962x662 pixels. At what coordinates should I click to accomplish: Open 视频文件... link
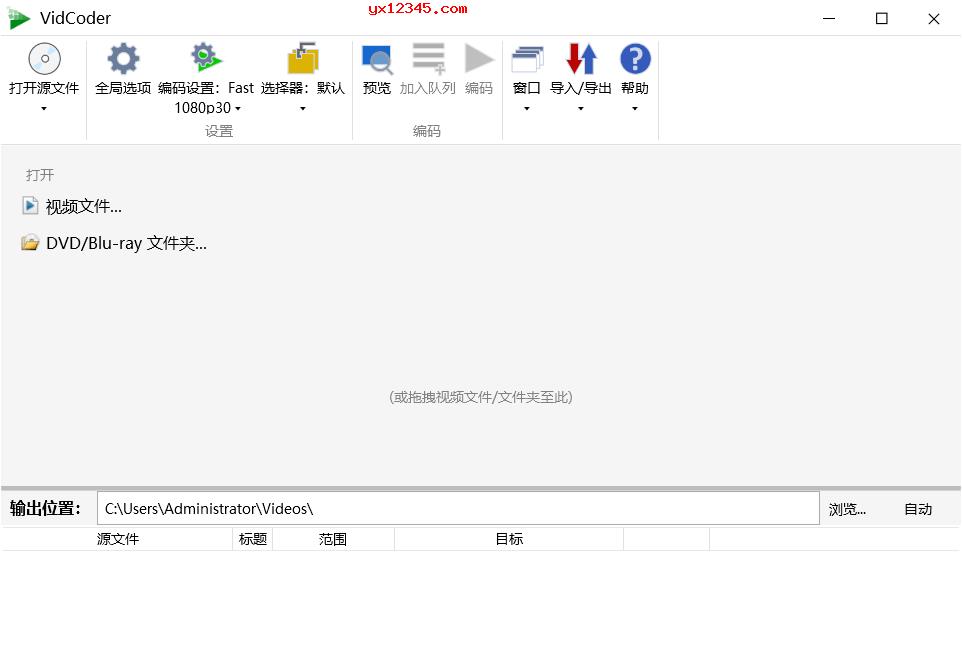tap(83, 206)
